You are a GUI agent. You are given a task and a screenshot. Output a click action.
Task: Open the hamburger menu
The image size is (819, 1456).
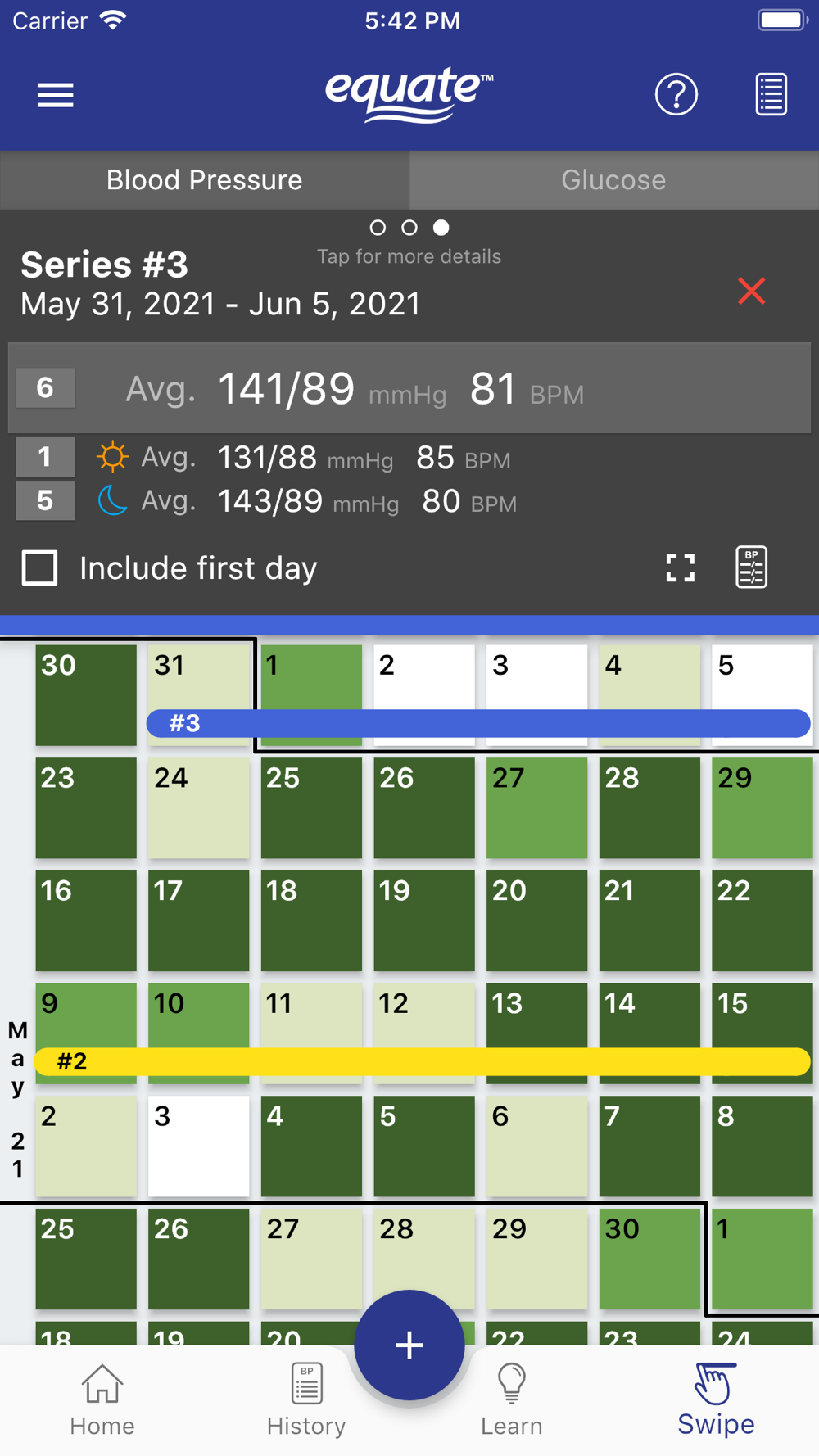coord(56,95)
